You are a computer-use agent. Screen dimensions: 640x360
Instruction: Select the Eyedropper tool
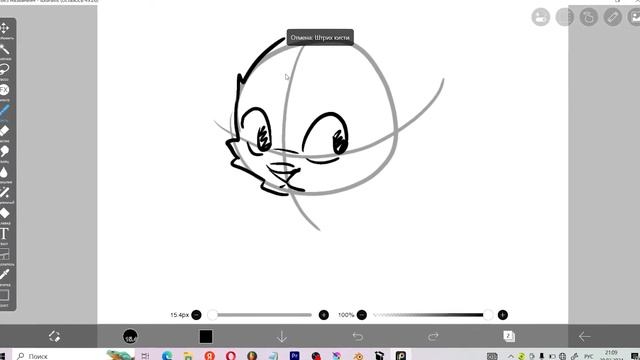4,275
